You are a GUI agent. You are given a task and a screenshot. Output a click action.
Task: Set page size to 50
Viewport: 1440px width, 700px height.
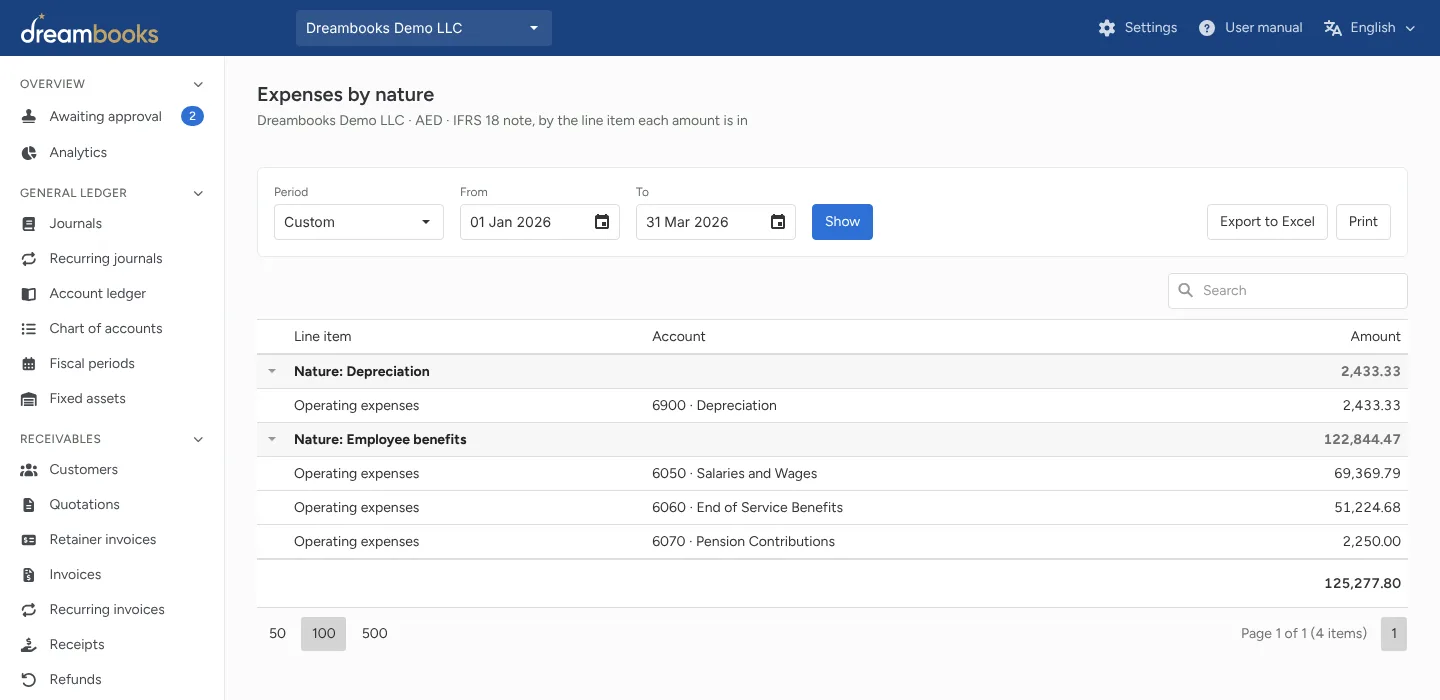[x=278, y=634]
